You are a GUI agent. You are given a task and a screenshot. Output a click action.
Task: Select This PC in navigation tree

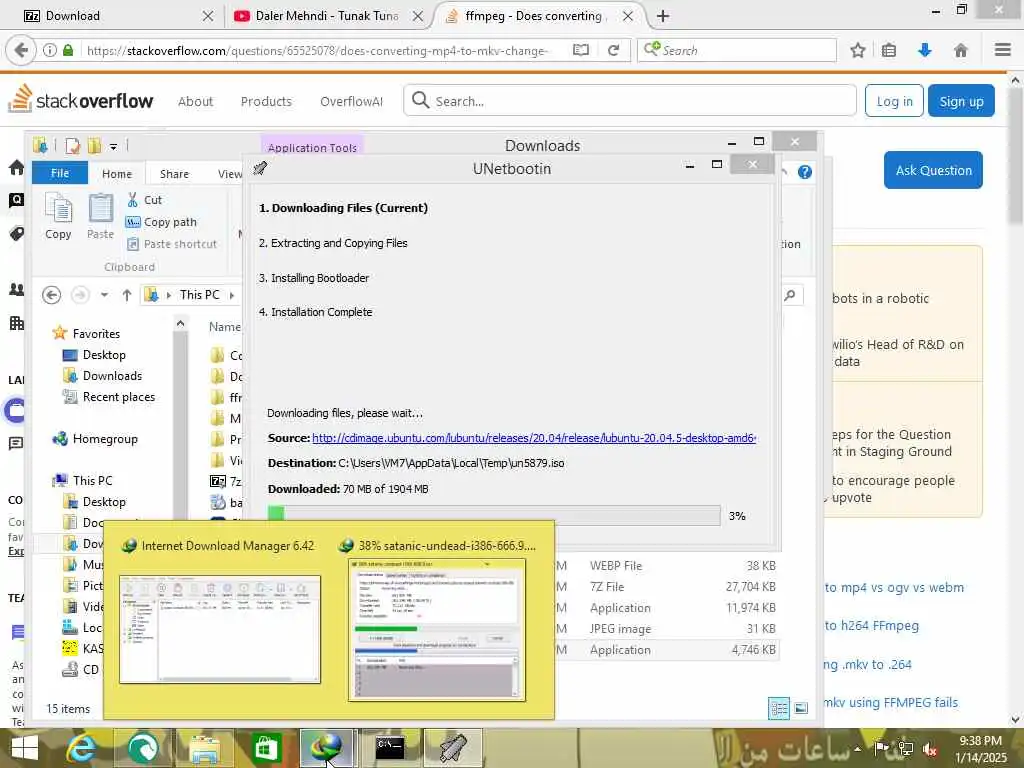(83, 480)
